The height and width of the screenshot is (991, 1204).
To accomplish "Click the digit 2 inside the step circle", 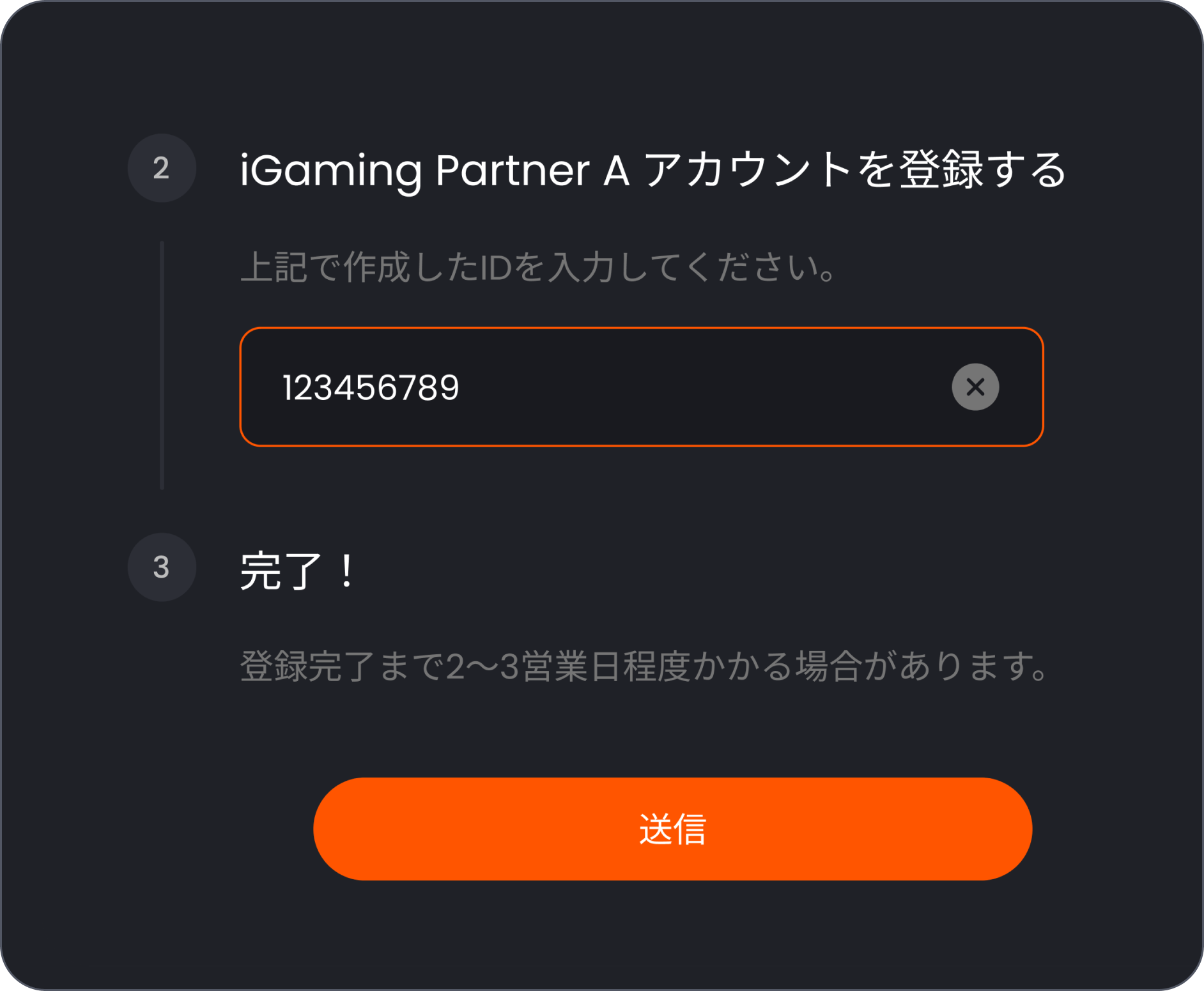I will [161, 168].
